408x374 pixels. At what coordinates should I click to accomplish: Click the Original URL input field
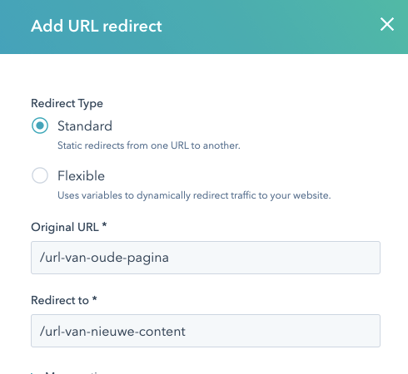[x=206, y=258]
